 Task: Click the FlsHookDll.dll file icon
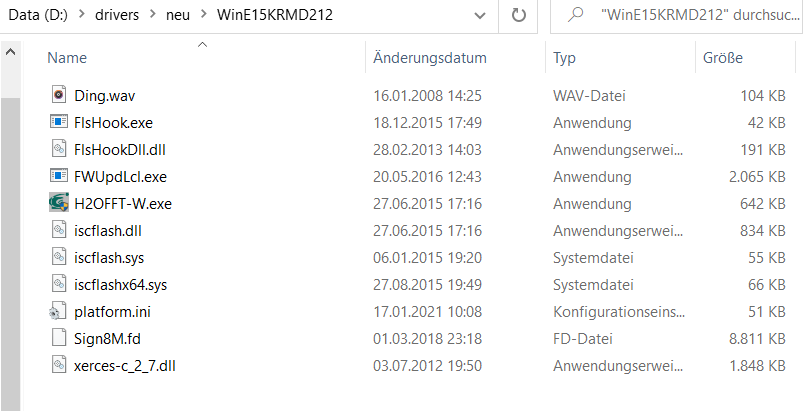coord(58,149)
